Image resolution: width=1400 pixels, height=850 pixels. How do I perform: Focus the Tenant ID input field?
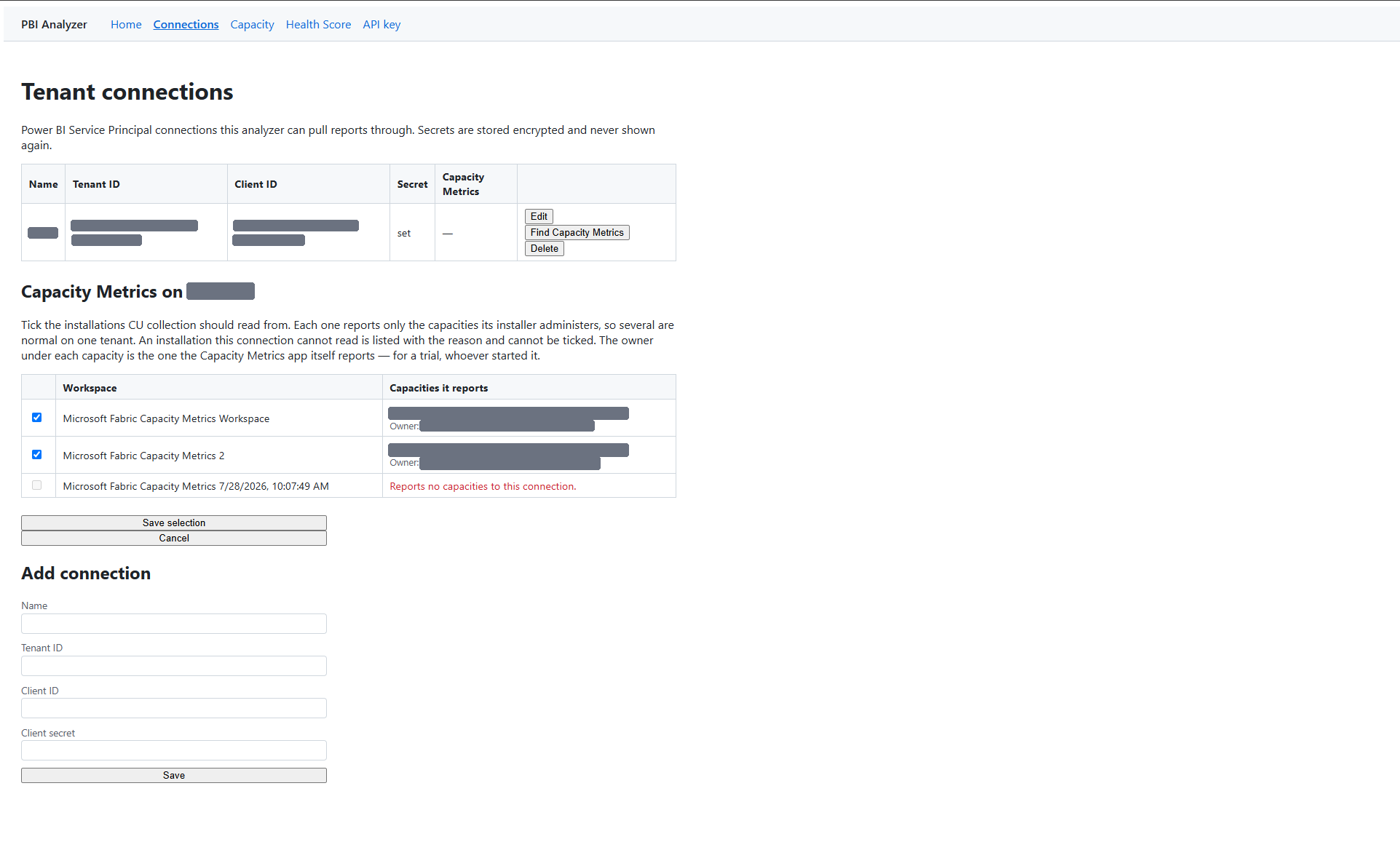174,666
